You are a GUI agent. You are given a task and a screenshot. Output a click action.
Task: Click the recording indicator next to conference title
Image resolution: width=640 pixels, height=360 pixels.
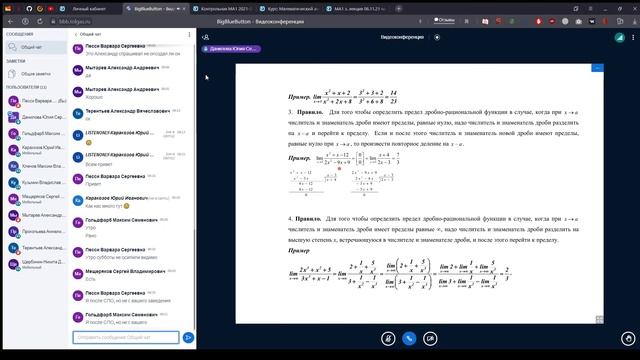437,37
